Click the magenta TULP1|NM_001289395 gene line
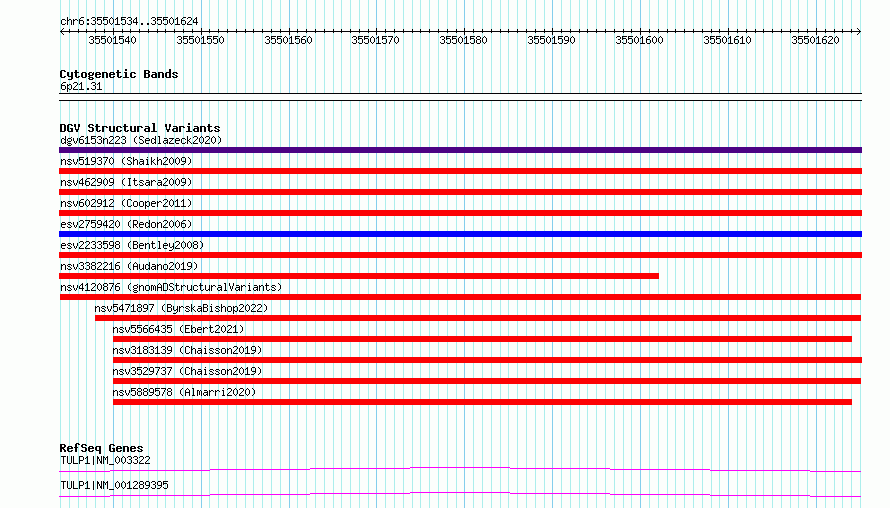The width and height of the screenshot is (890, 508). (460, 494)
